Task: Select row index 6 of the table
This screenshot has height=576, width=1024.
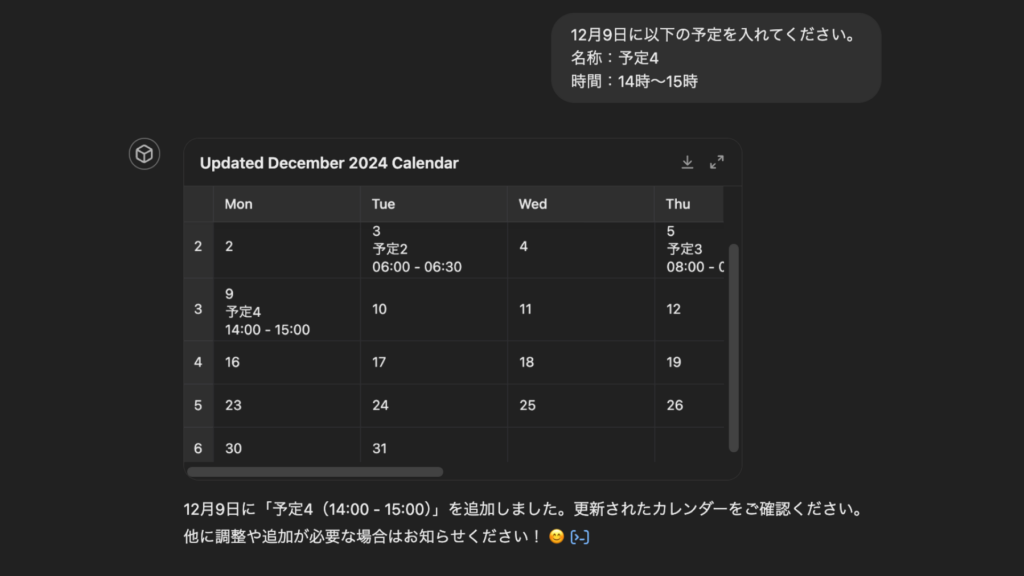Action: (198, 449)
